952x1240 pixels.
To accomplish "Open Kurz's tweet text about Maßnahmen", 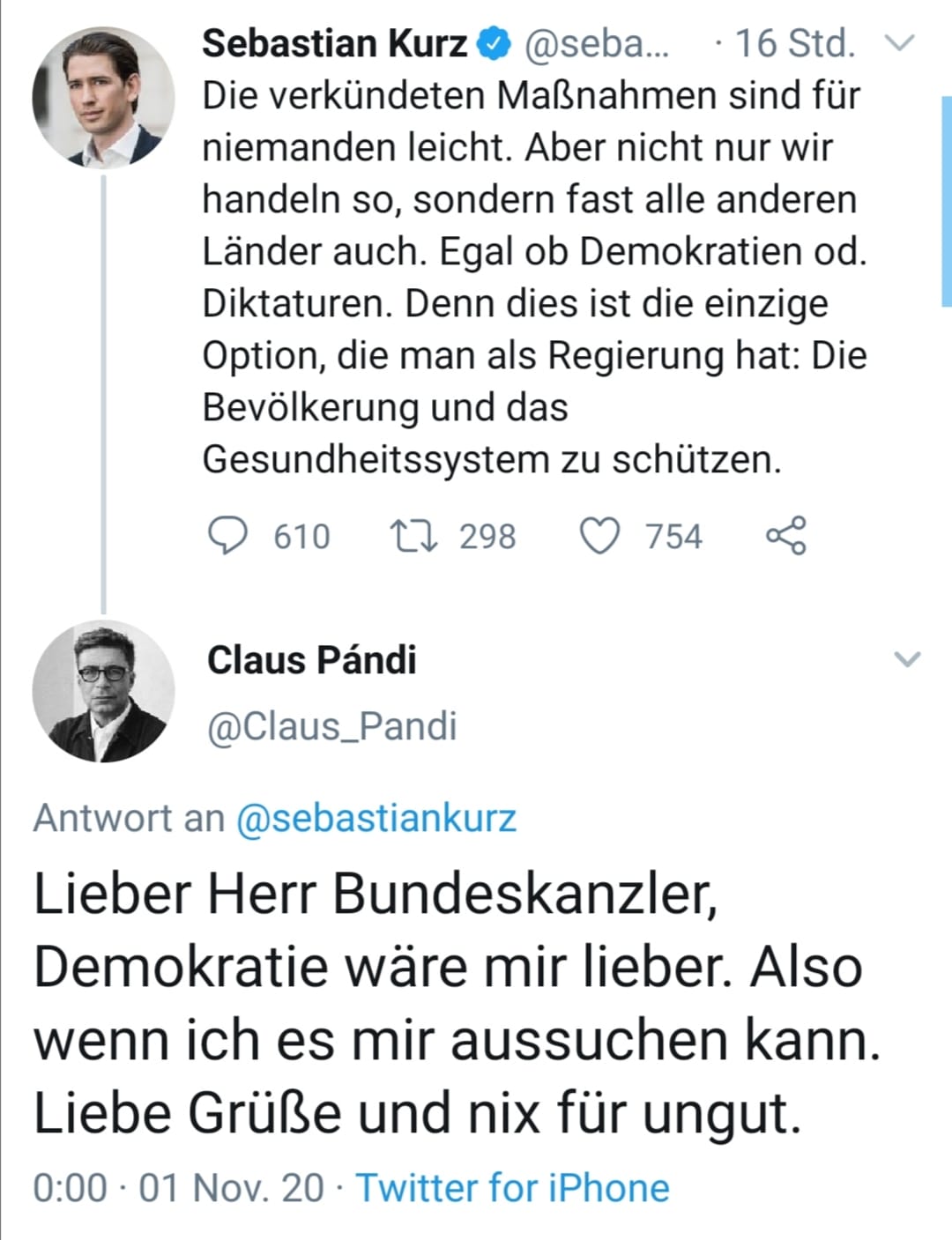I will click(535, 277).
